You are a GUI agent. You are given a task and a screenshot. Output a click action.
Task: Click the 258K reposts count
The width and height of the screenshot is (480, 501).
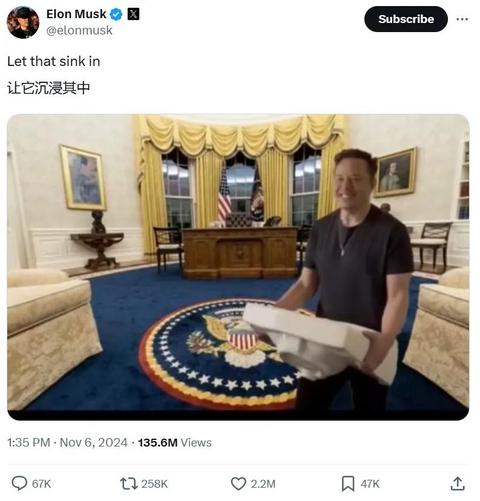click(x=154, y=484)
